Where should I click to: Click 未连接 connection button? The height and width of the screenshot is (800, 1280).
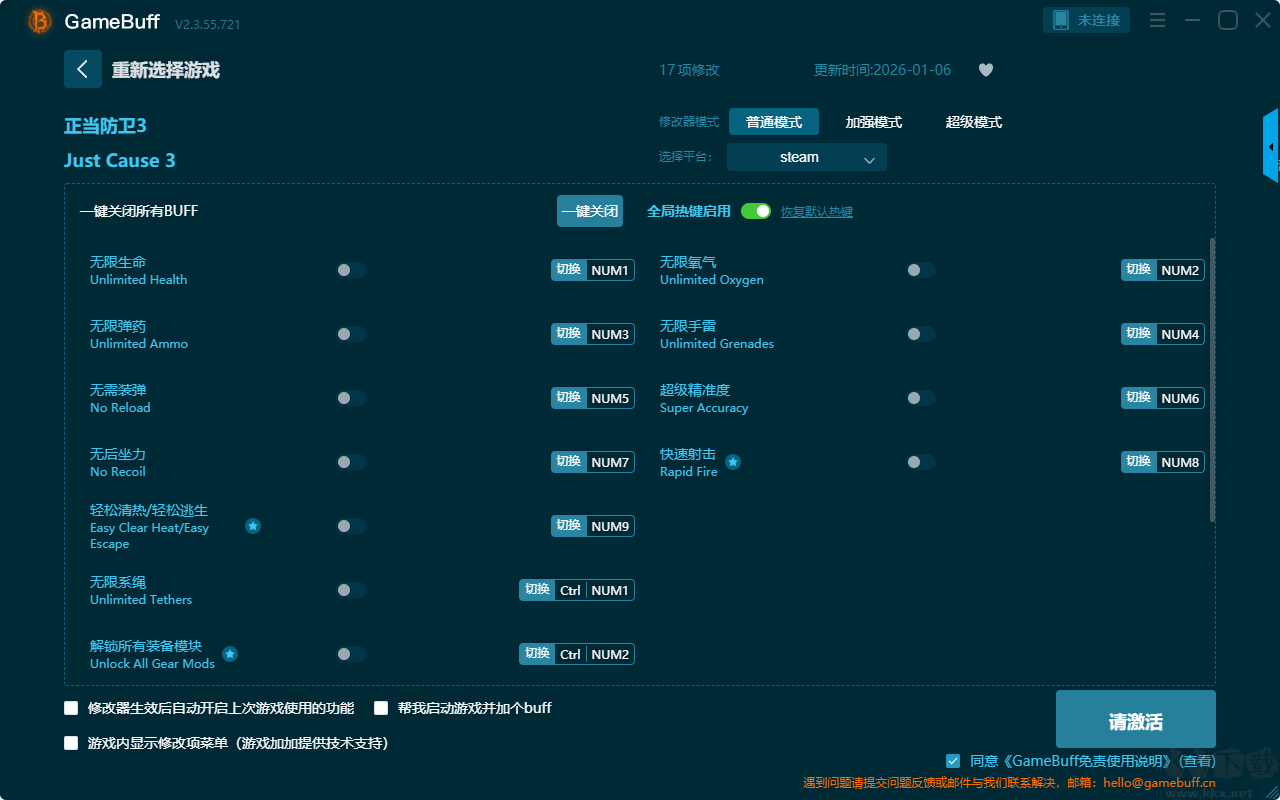coord(1087,20)
